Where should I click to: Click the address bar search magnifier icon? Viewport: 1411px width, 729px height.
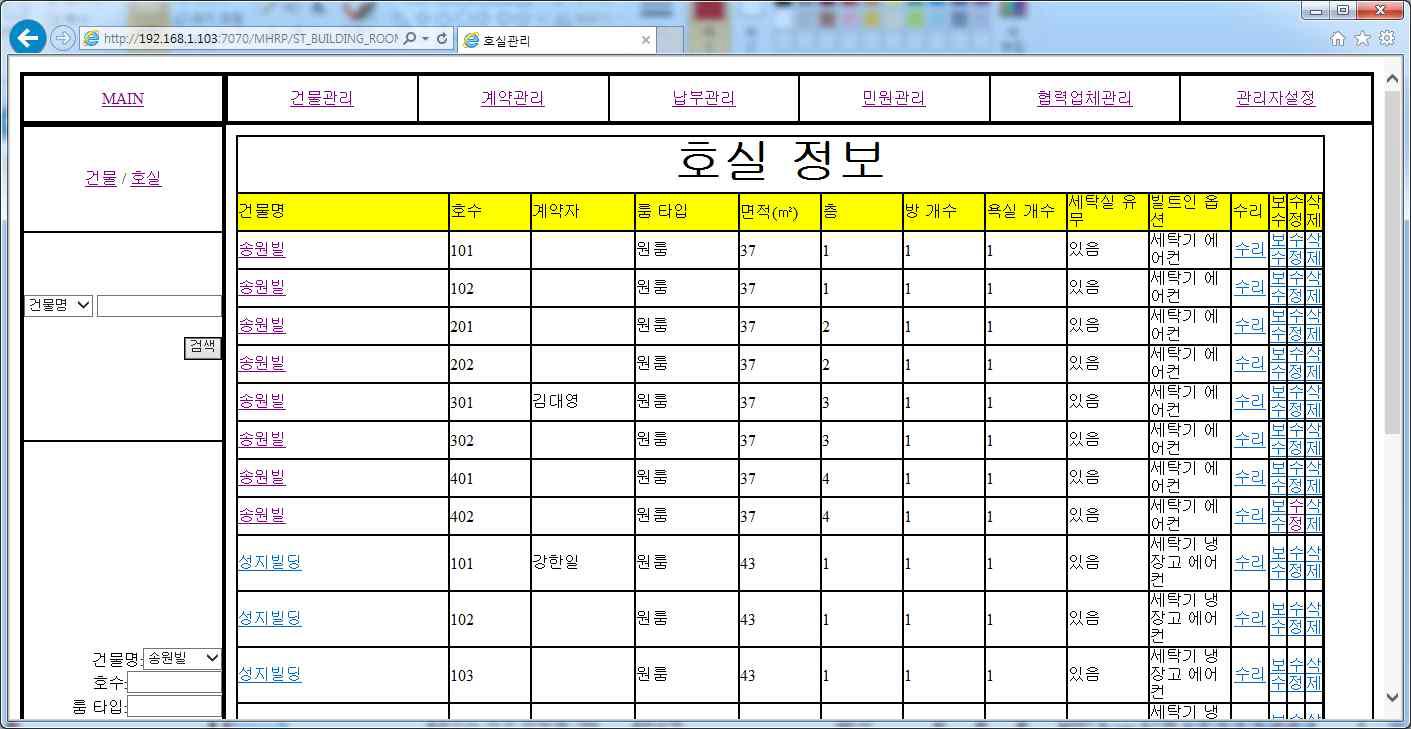410,39
